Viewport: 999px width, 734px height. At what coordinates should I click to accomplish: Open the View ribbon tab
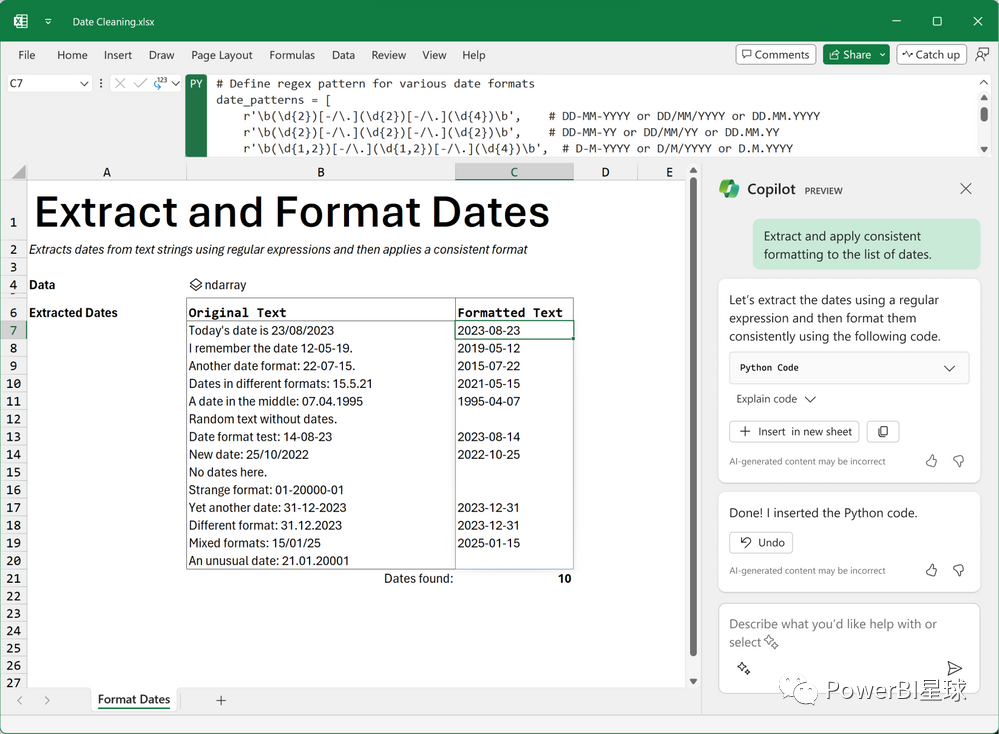coord(434,55)
